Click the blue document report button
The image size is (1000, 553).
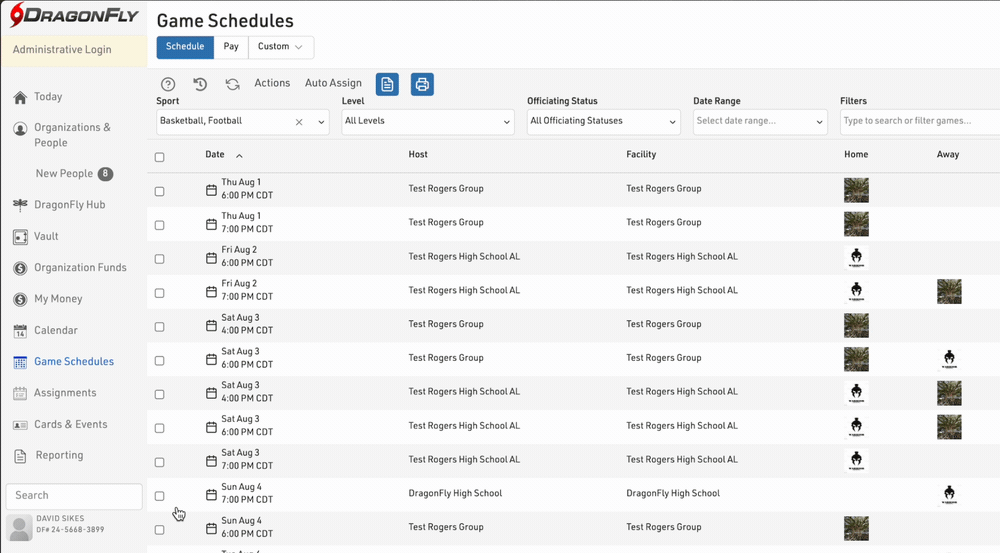click(x=387, y=85)
